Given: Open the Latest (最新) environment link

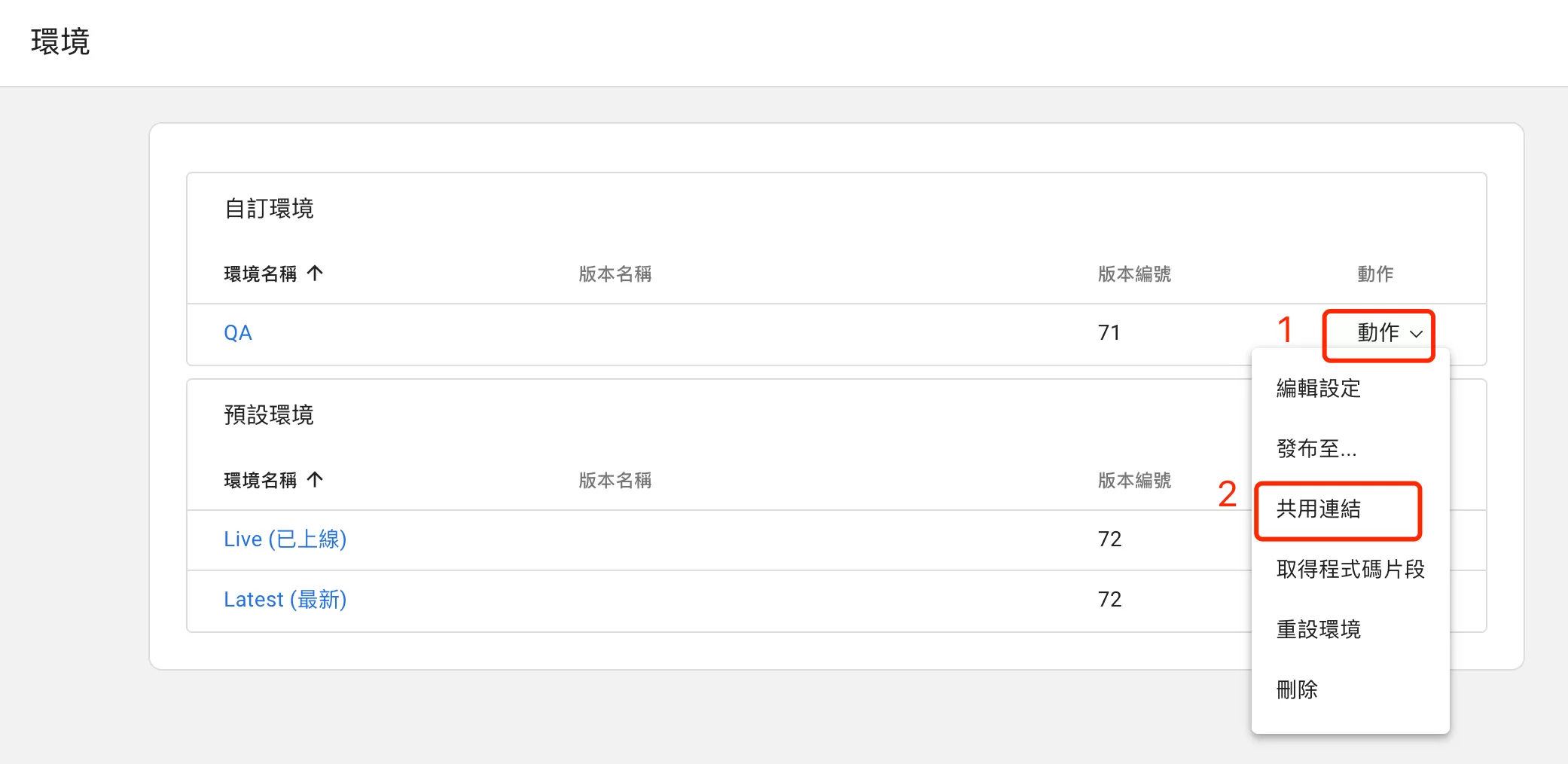Looking at the screenshot, I should pos(285,600).
